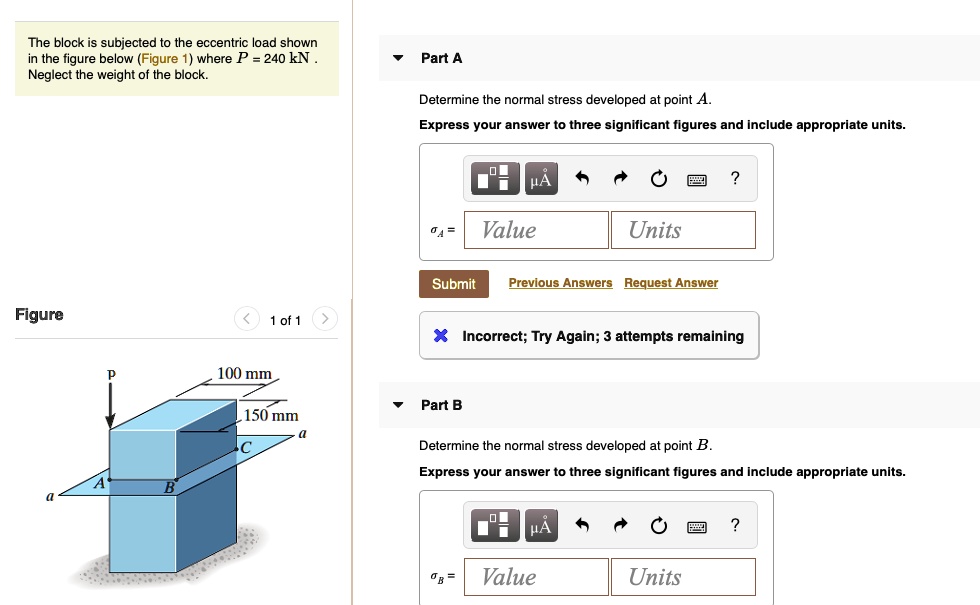Image resolution: width=980 pixels, height=605 pixels.
Task: Open keyboard shortcuts in Part A toolbar
Action: click(697, 180)
